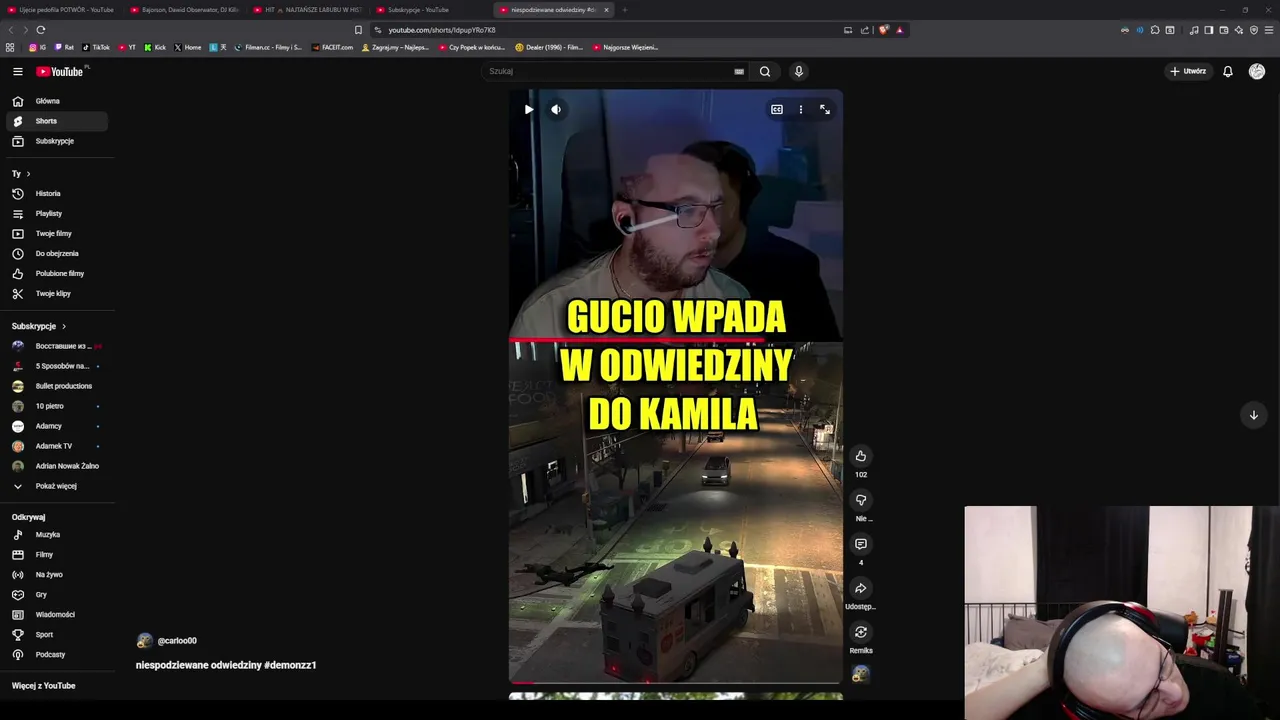
Task: Dislike the short with thumbs down
Action: (860, 500)
